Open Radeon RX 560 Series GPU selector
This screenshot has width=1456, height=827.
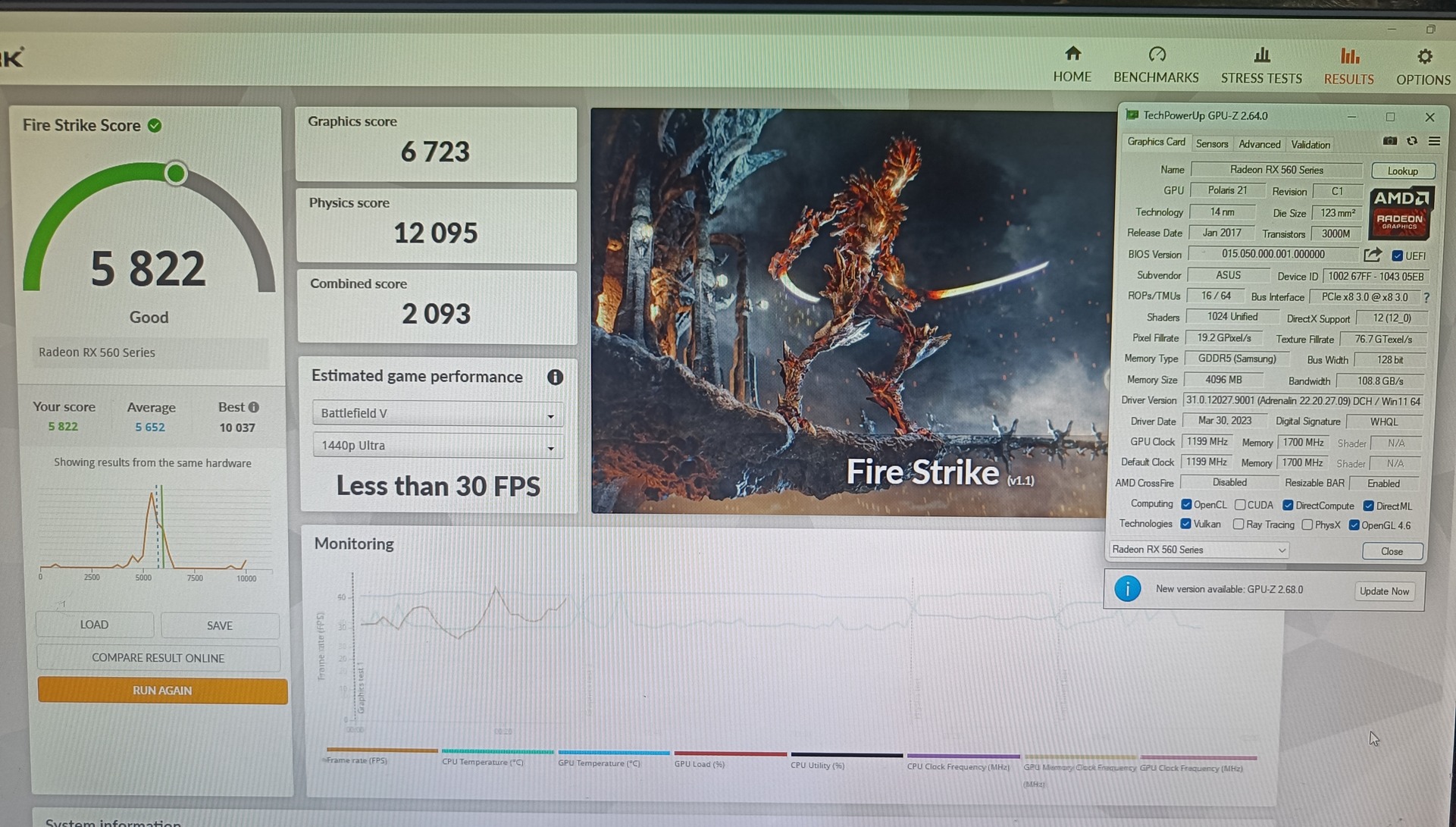[x=1198, y=550]
